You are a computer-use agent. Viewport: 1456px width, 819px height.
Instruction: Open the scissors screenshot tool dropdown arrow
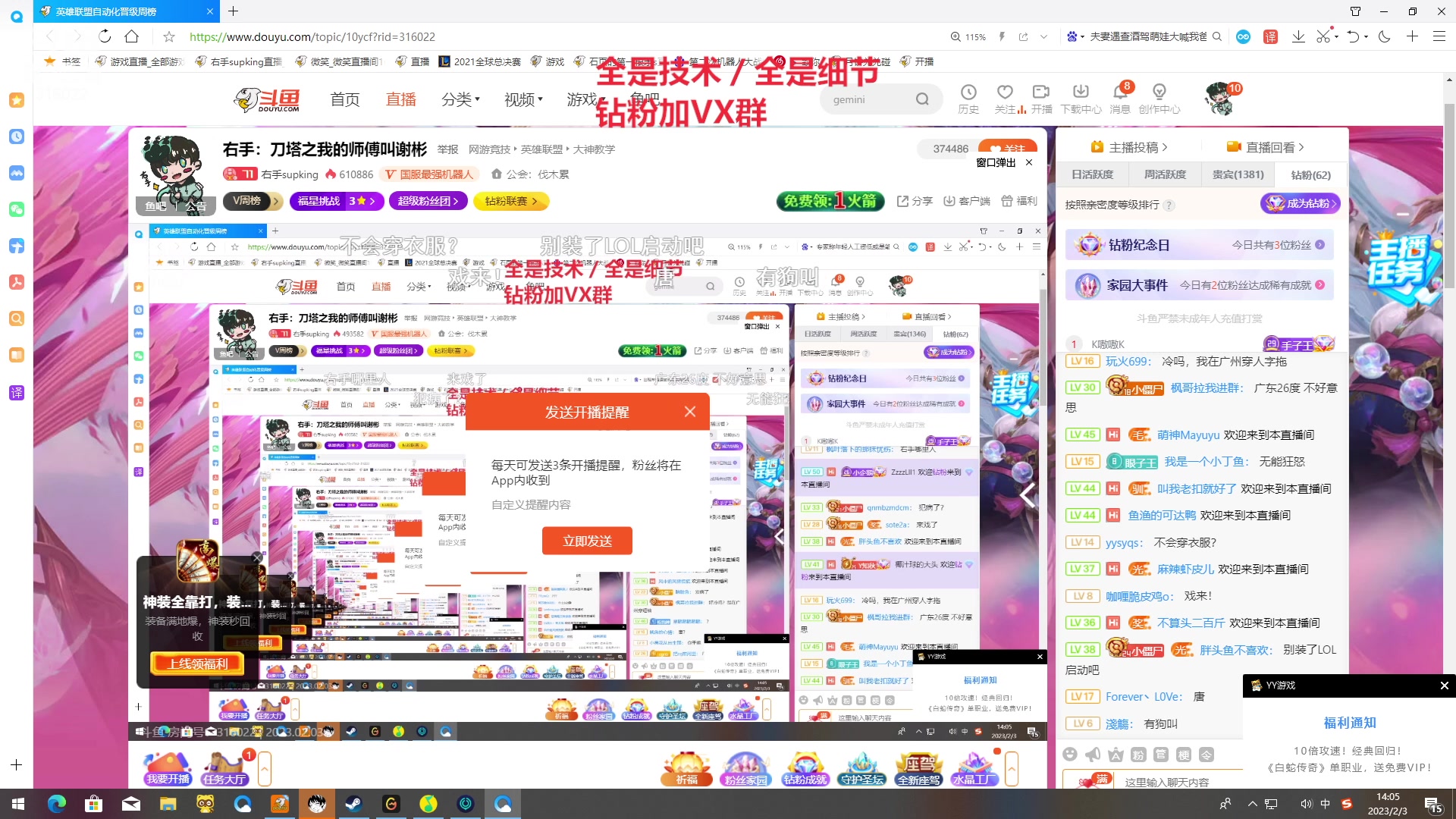pos(1336,36)
